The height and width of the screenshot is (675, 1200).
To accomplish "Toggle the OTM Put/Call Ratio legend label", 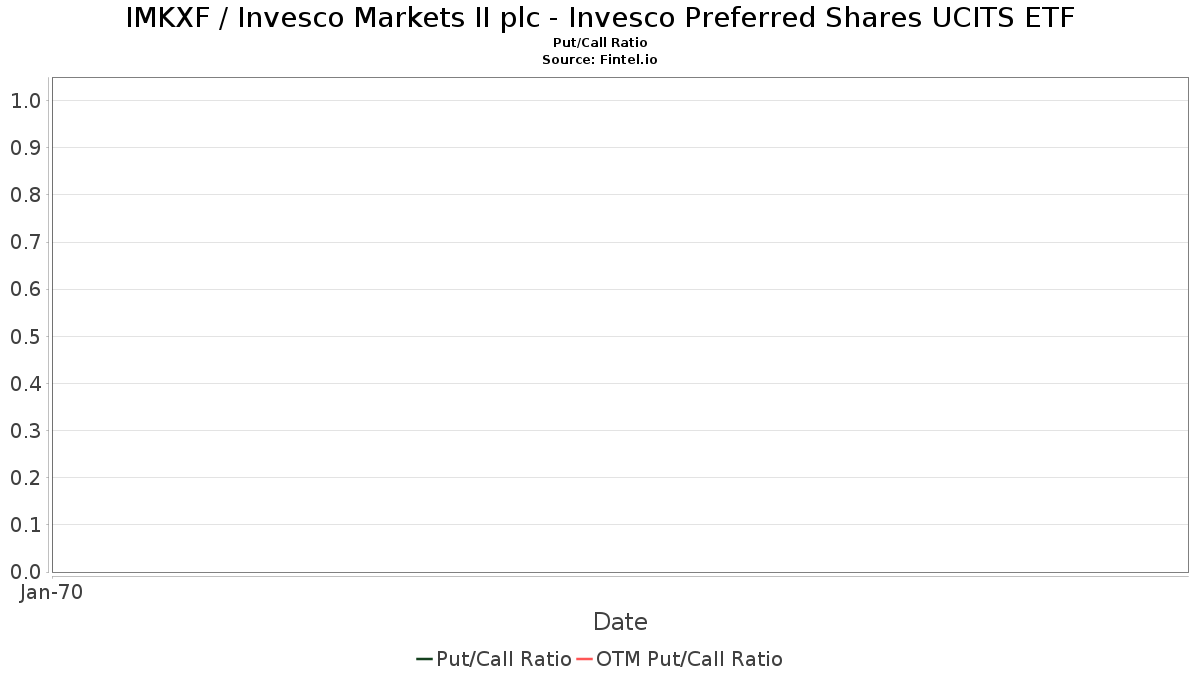I will [x=689, y=659].
